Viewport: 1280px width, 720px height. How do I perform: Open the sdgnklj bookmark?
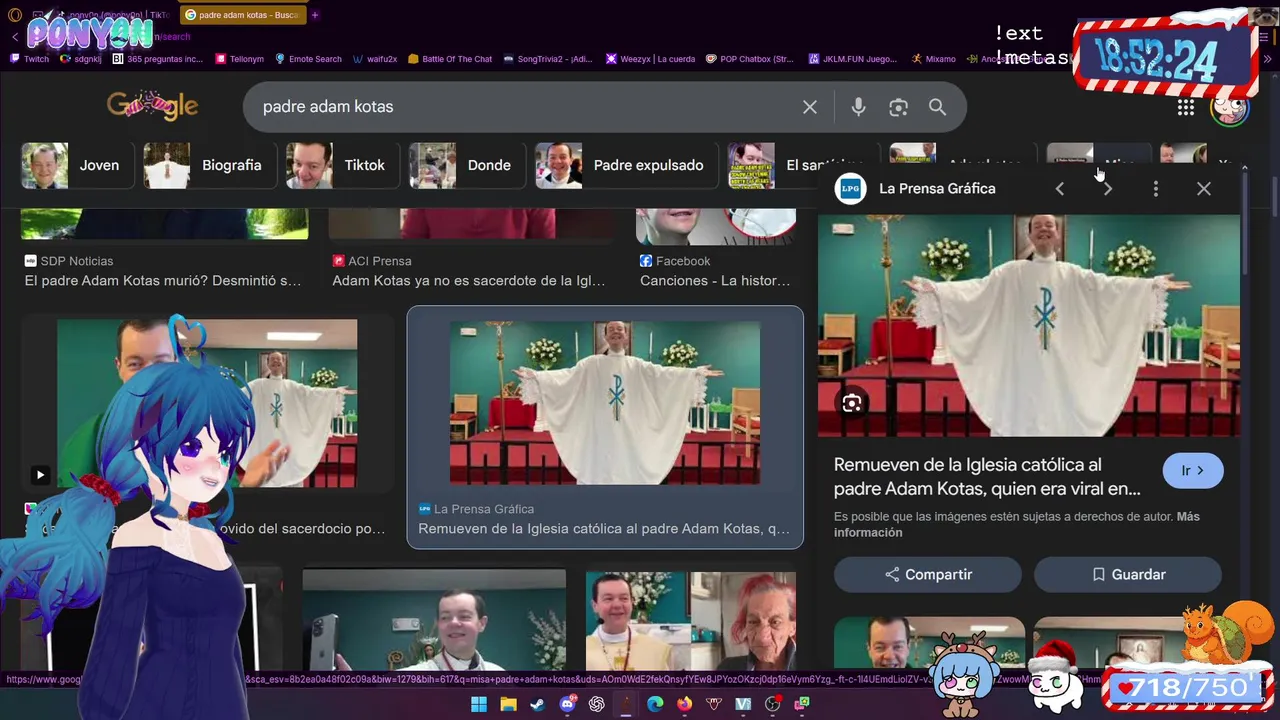tap(81, 59)
